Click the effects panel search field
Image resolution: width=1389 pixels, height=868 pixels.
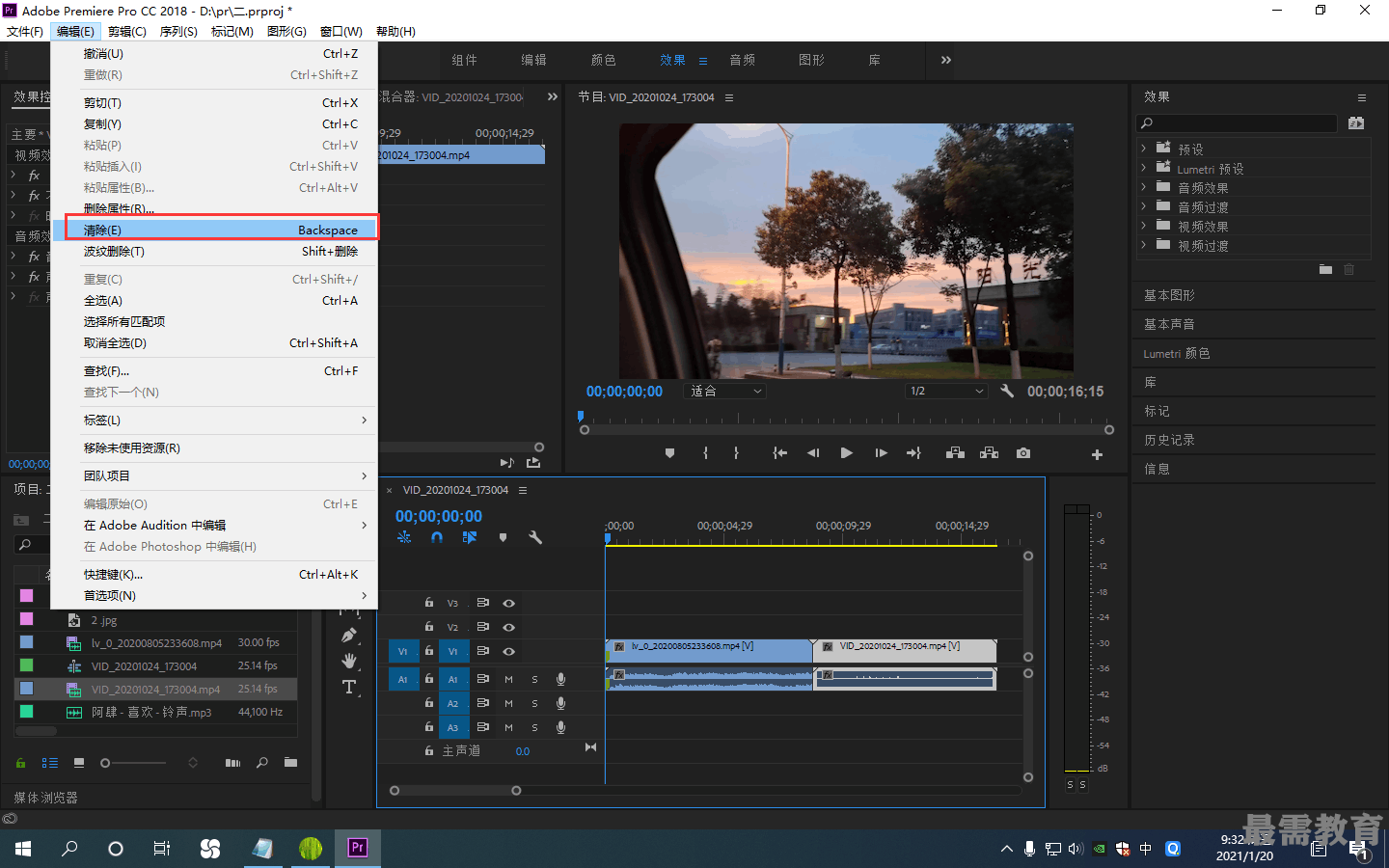click(x=1237, y=123)
